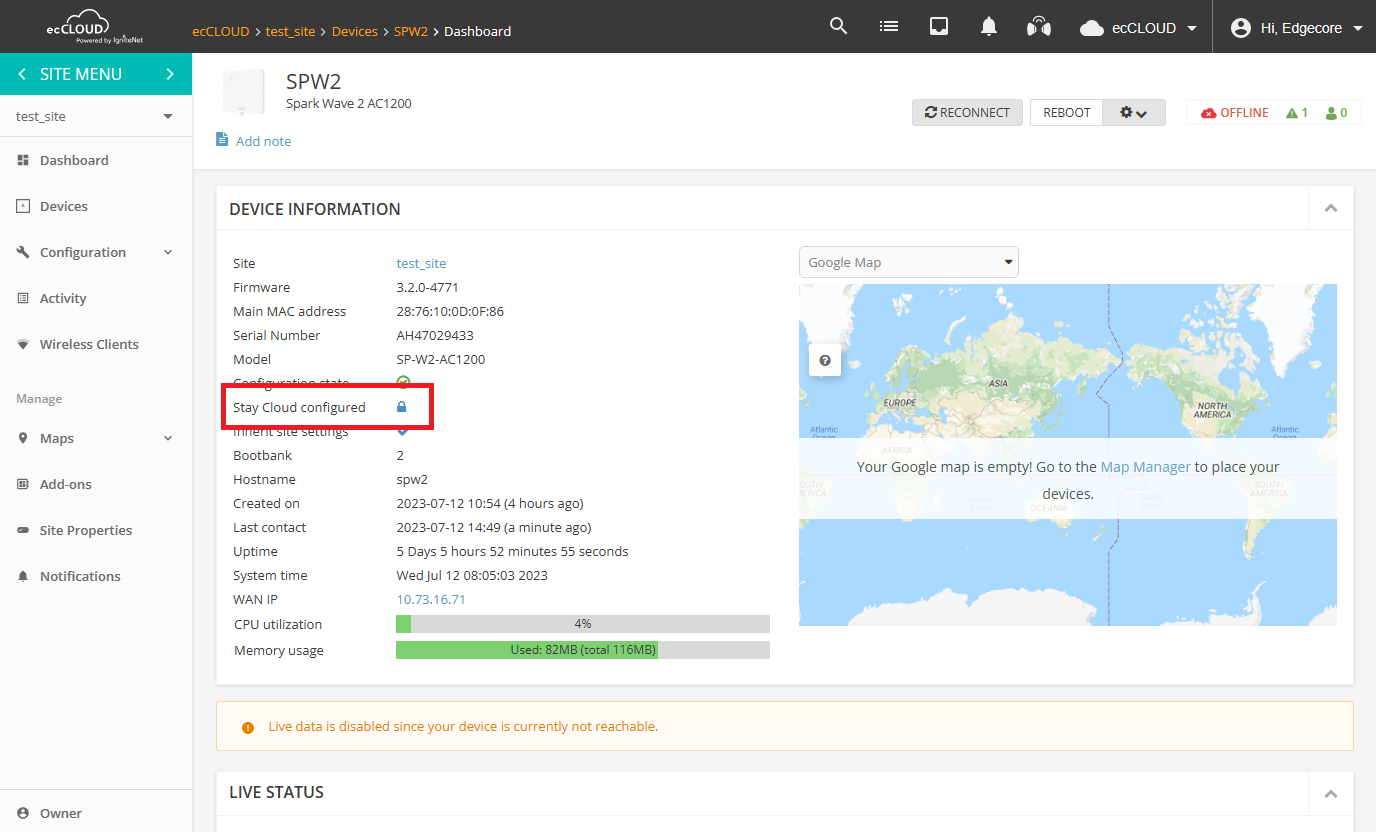
Task: Click the Devices breadcrumb link
Action: pos(355,31)
